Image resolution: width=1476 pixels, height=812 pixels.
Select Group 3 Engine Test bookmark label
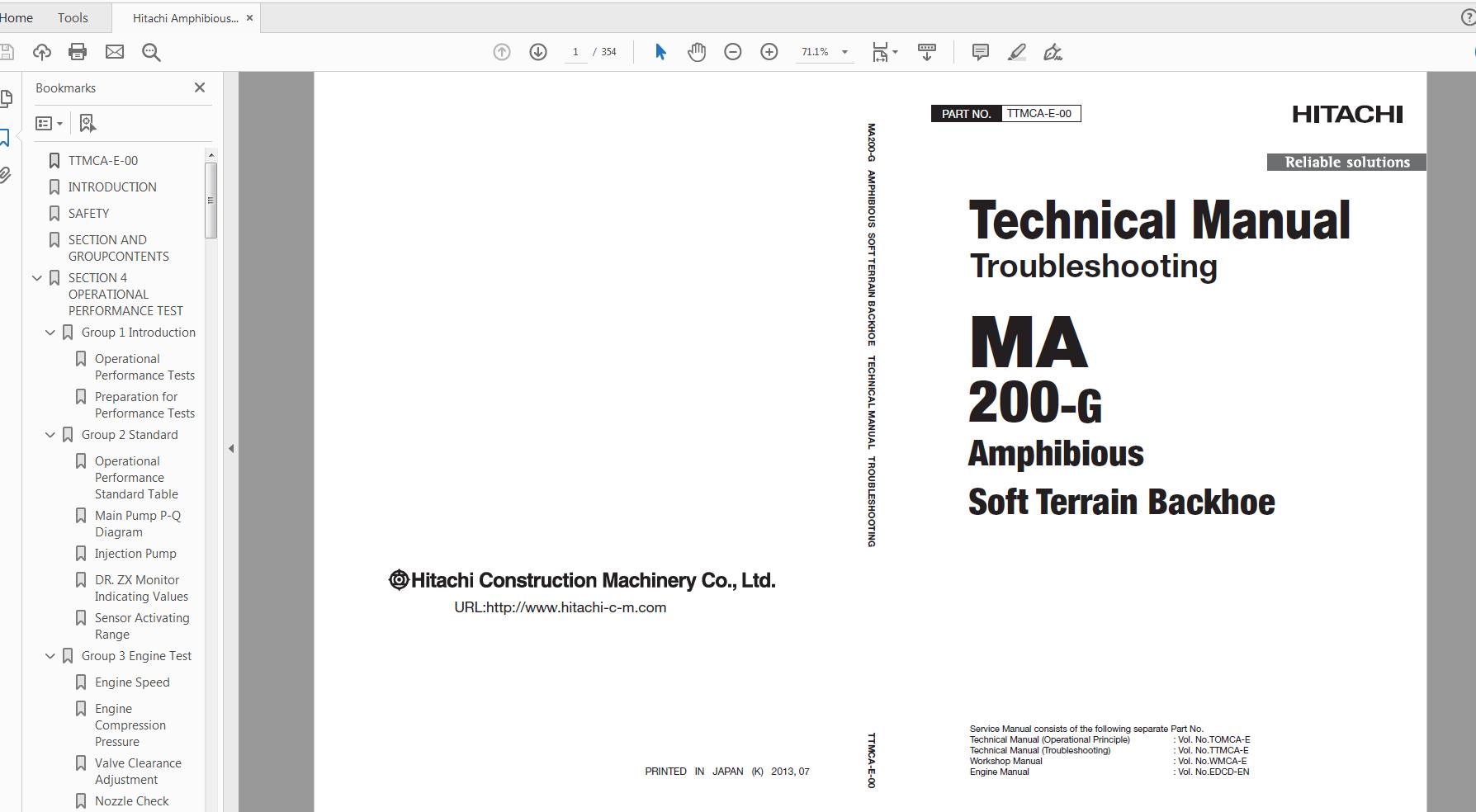tap(136, 656)
